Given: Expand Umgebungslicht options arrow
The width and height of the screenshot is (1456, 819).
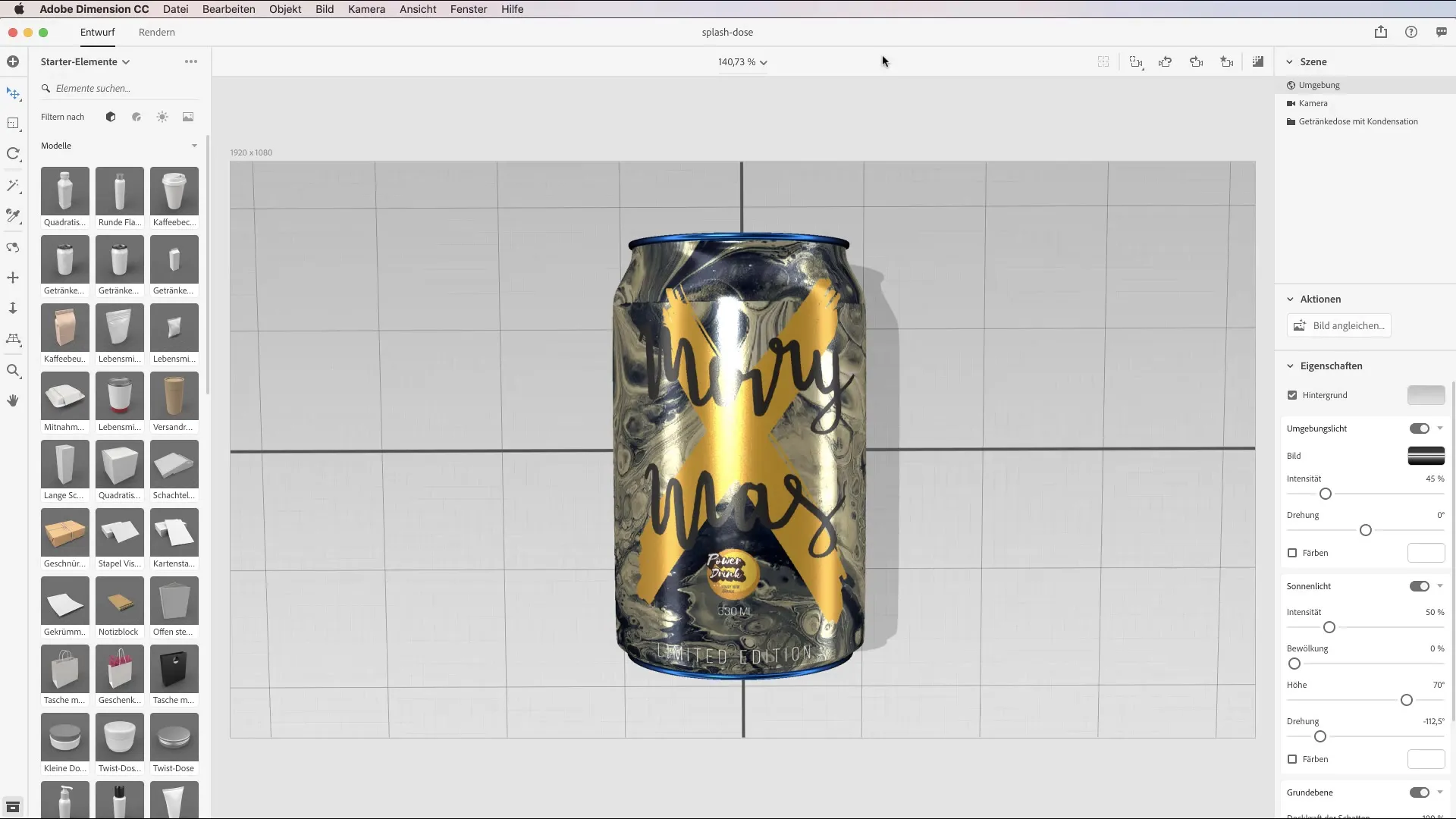Looking at the screenshot, I should (1440, 428).
